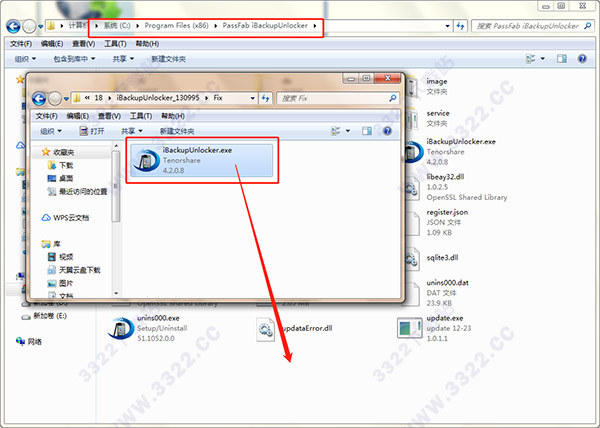The image size is (600, 428).
Task: Click Forward button in PassFab iBackupUnlocker window
Action: (x=29, y=26)
